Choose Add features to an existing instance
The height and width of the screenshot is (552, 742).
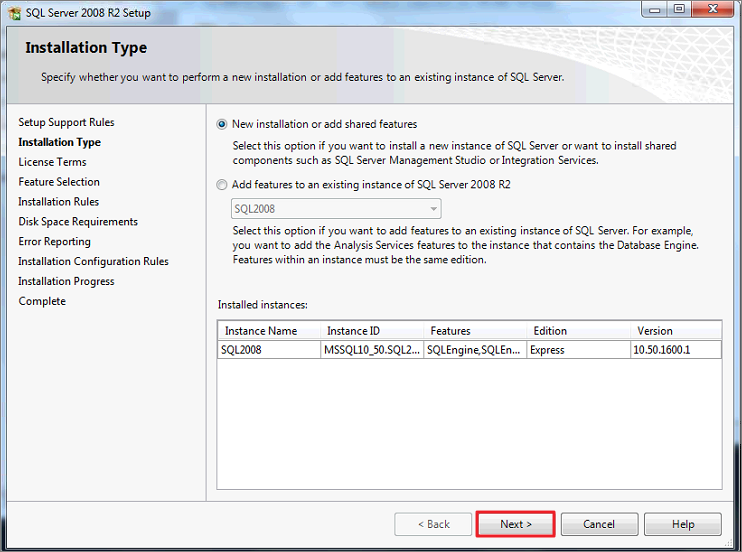tap(221, 185)
